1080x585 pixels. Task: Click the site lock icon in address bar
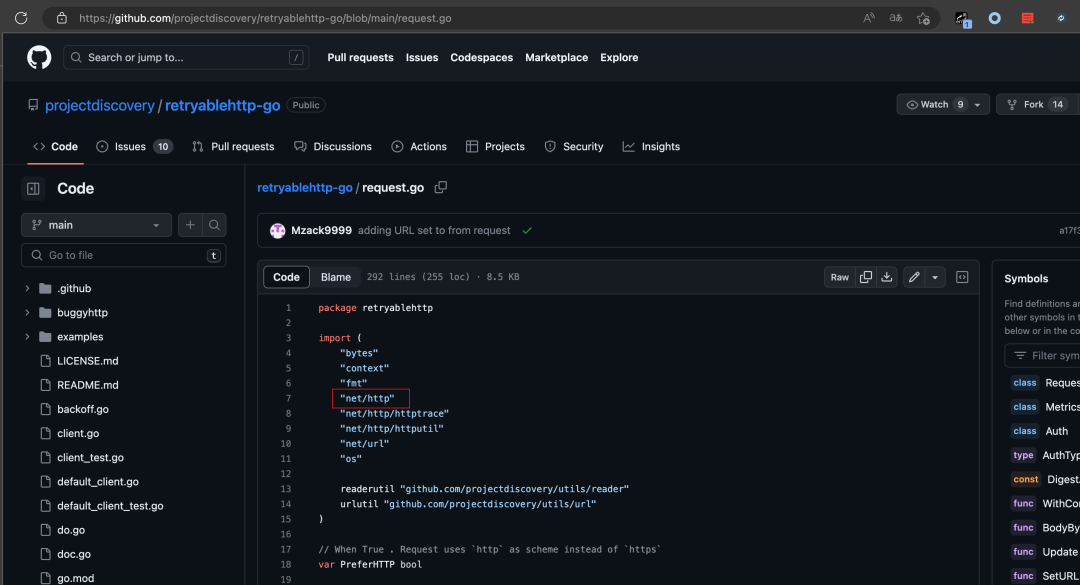[61, 18]
